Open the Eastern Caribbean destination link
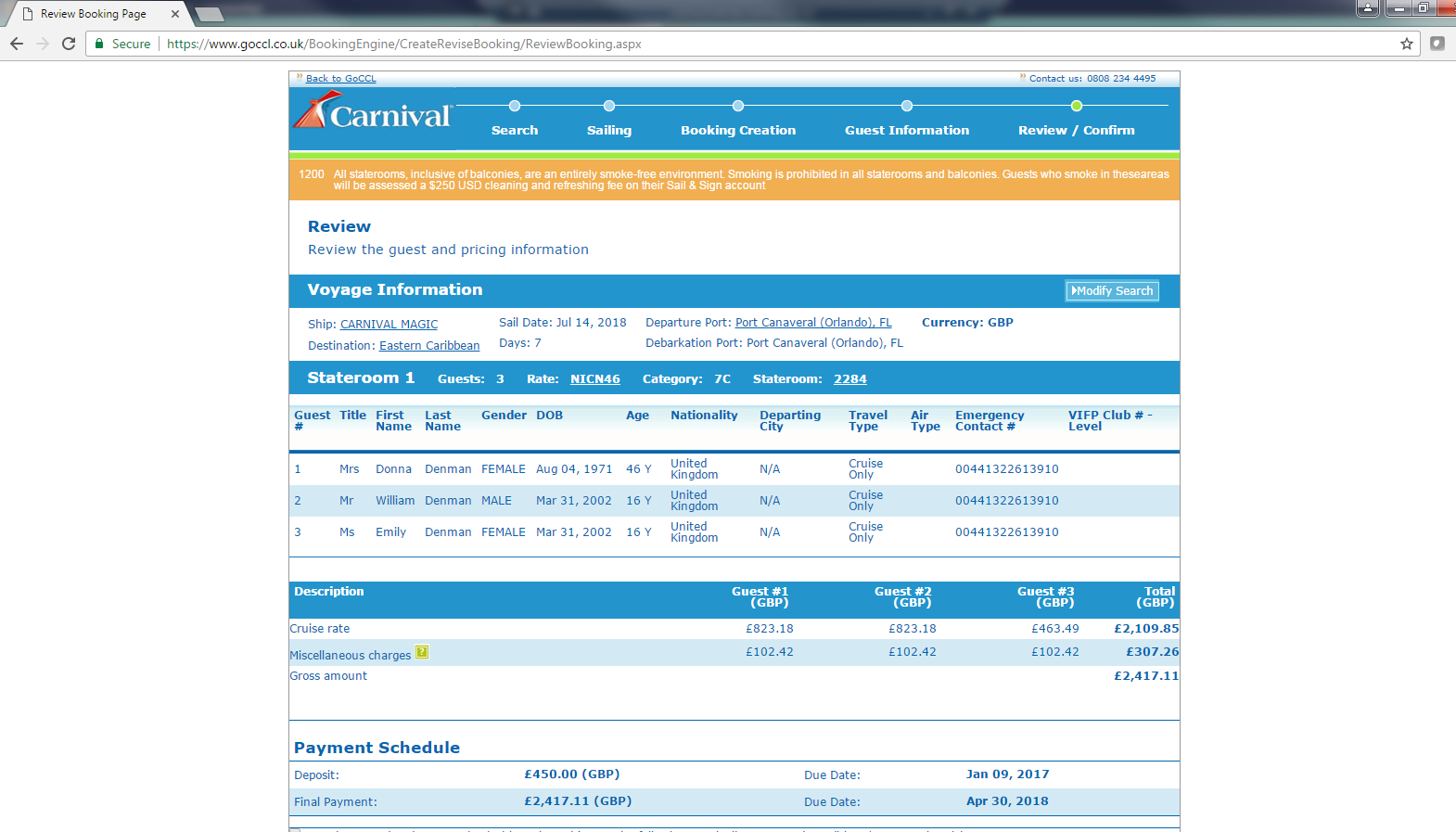Viewport: 1456px width, 832px height. pyautogui.click(x=429, y=346)
